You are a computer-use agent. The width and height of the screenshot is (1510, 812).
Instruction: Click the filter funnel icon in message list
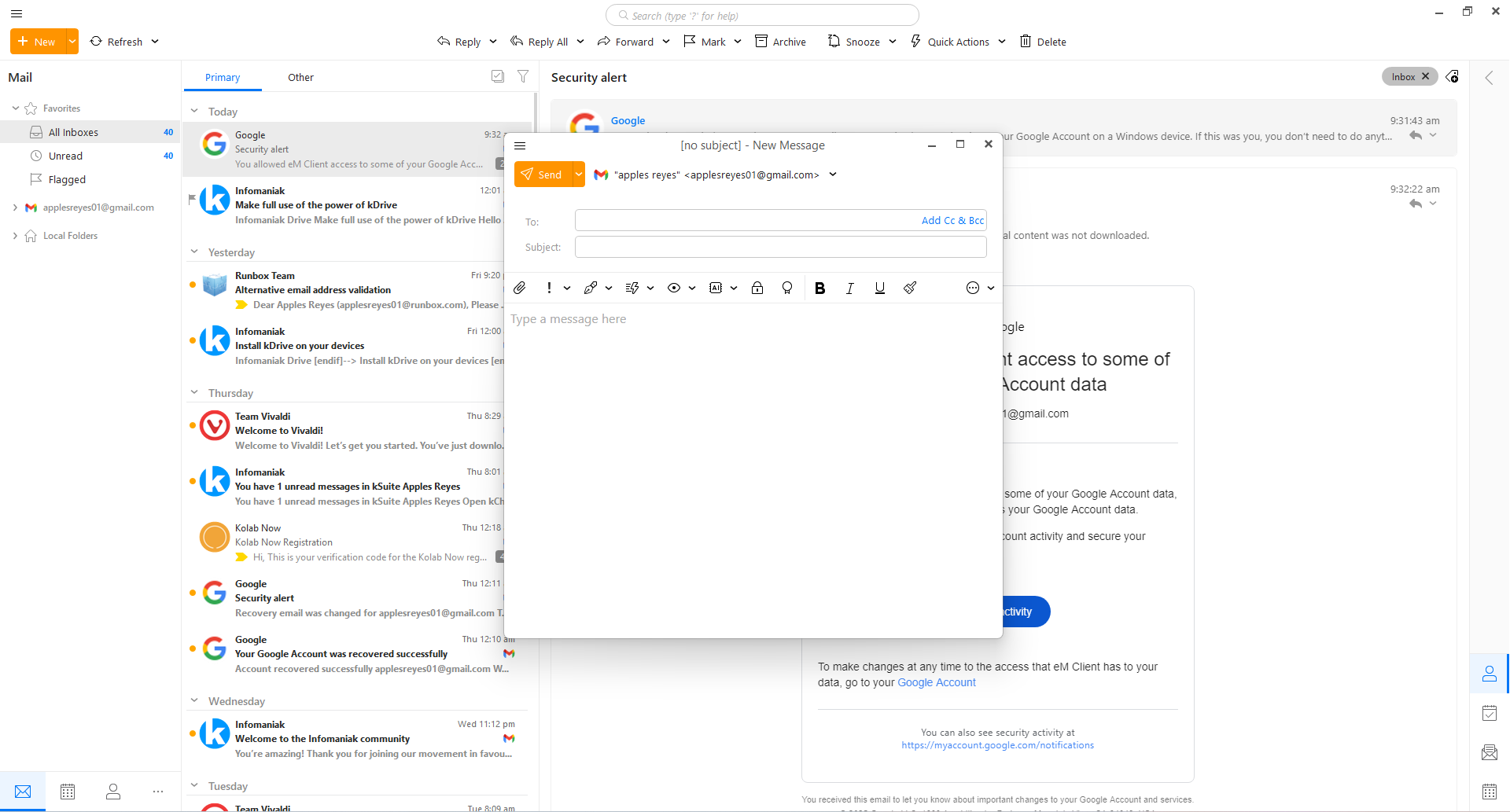pos(523,76)
